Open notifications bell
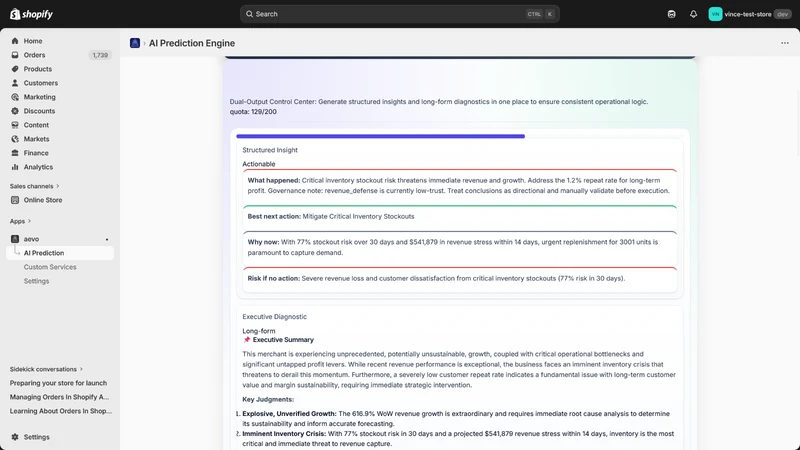This screenshot has width=800, height=450. coord(693,14)
